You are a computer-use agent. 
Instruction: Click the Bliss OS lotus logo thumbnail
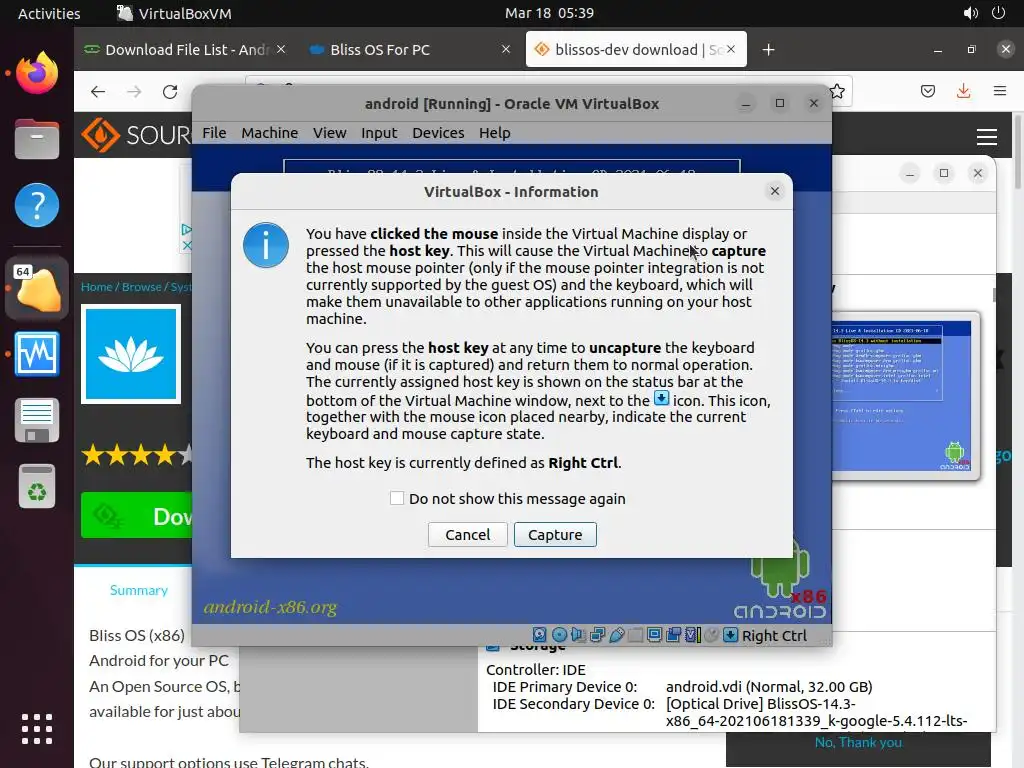[x=131, y=354]
